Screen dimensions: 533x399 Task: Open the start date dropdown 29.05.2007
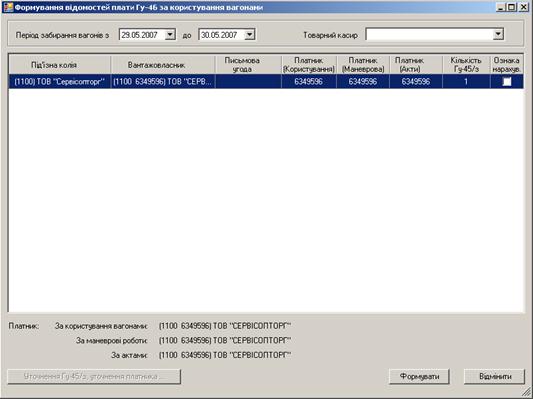pos(170,35)
